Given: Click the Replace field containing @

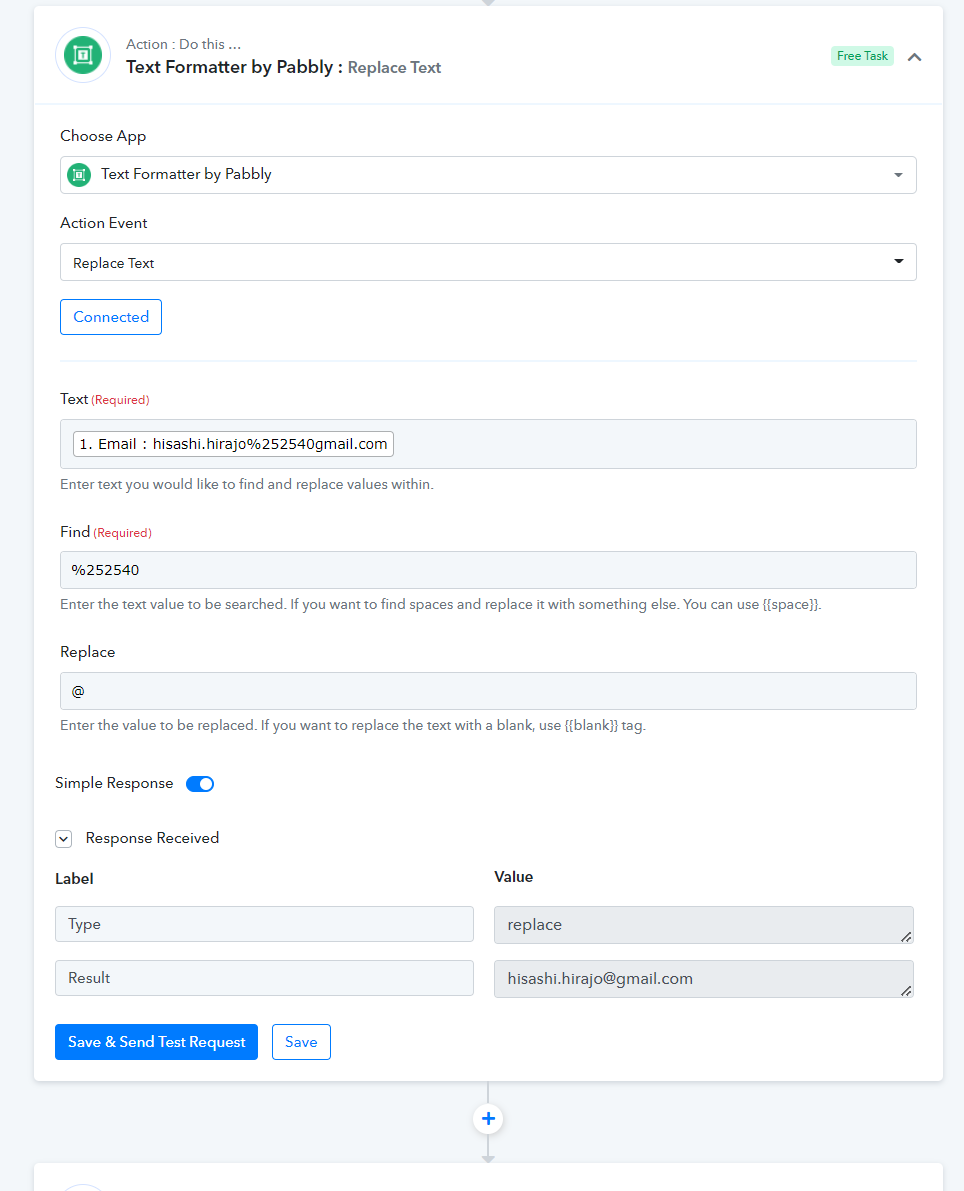Looking at the screenshot, I should (x=488, y=691).
